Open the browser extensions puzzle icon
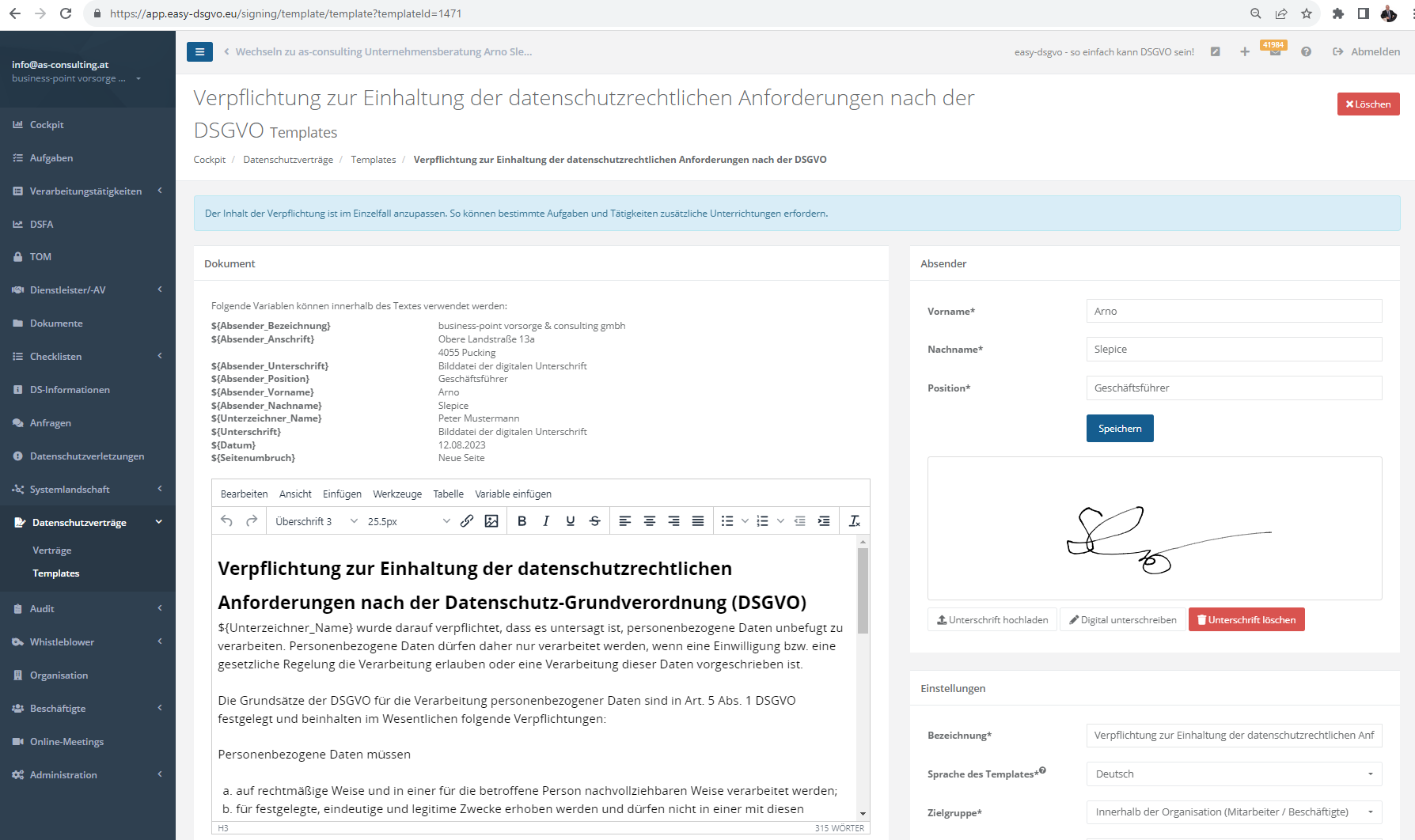The height and width of the screenshot is (840, 1415). click(x=1338, y=13)
